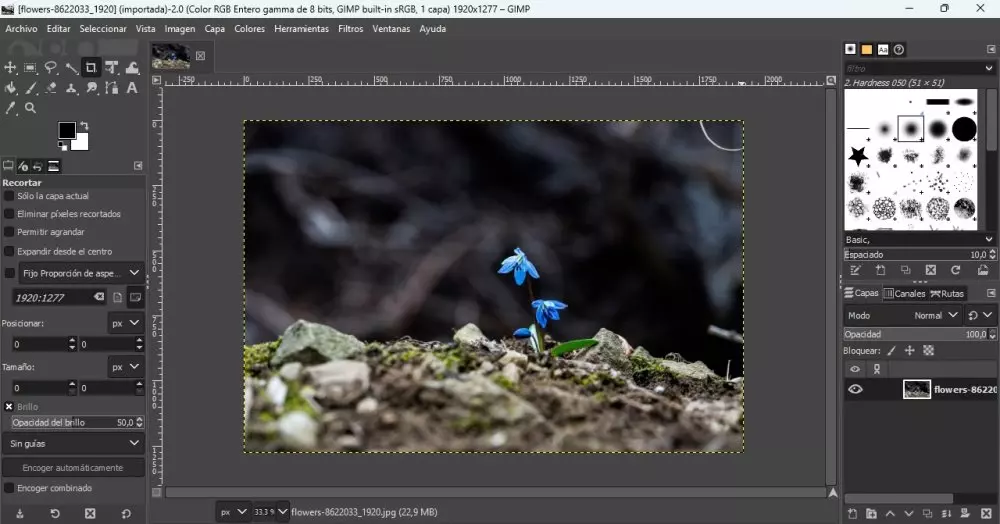
Task: Open the Tamaño px unit dropdown
Action: click(125, 367)
